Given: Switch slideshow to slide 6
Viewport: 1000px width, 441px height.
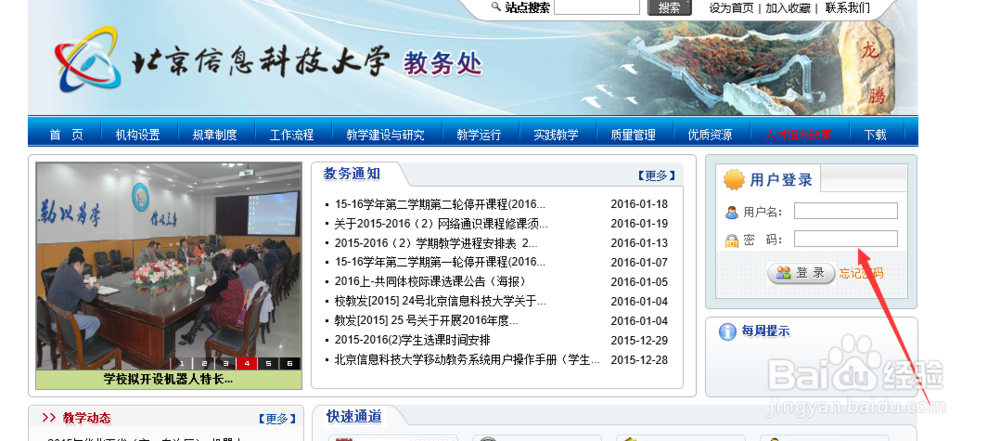Looking at the screenshot, I should click(x=290, y=364).
